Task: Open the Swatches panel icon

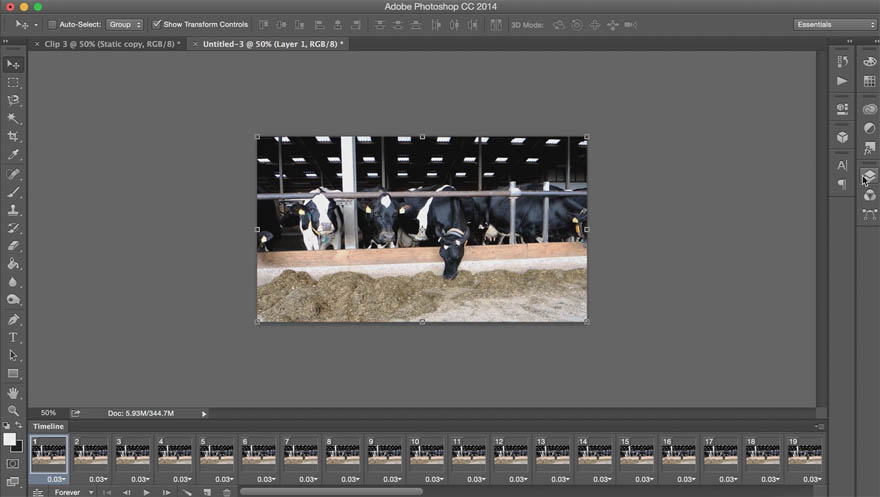Action: (869, 81)
